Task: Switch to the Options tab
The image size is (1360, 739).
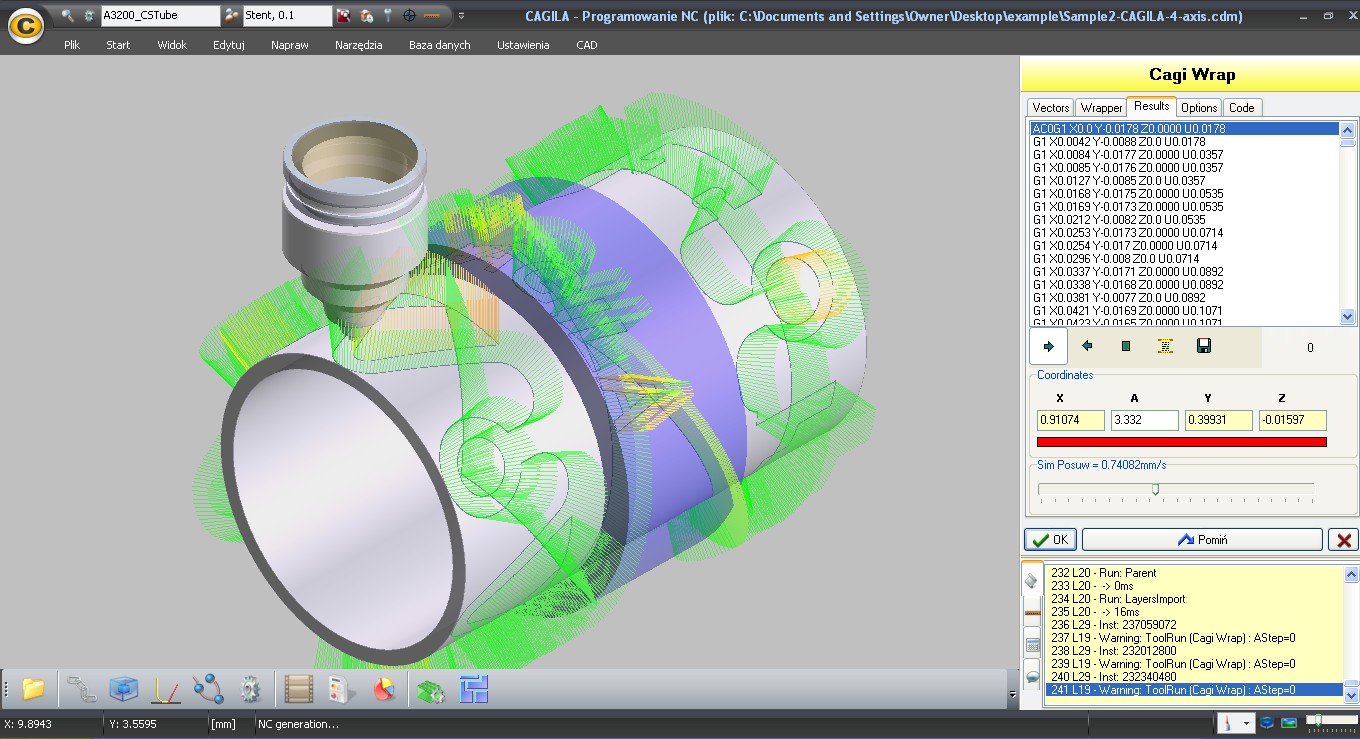Action: (x=1199, y=107)
